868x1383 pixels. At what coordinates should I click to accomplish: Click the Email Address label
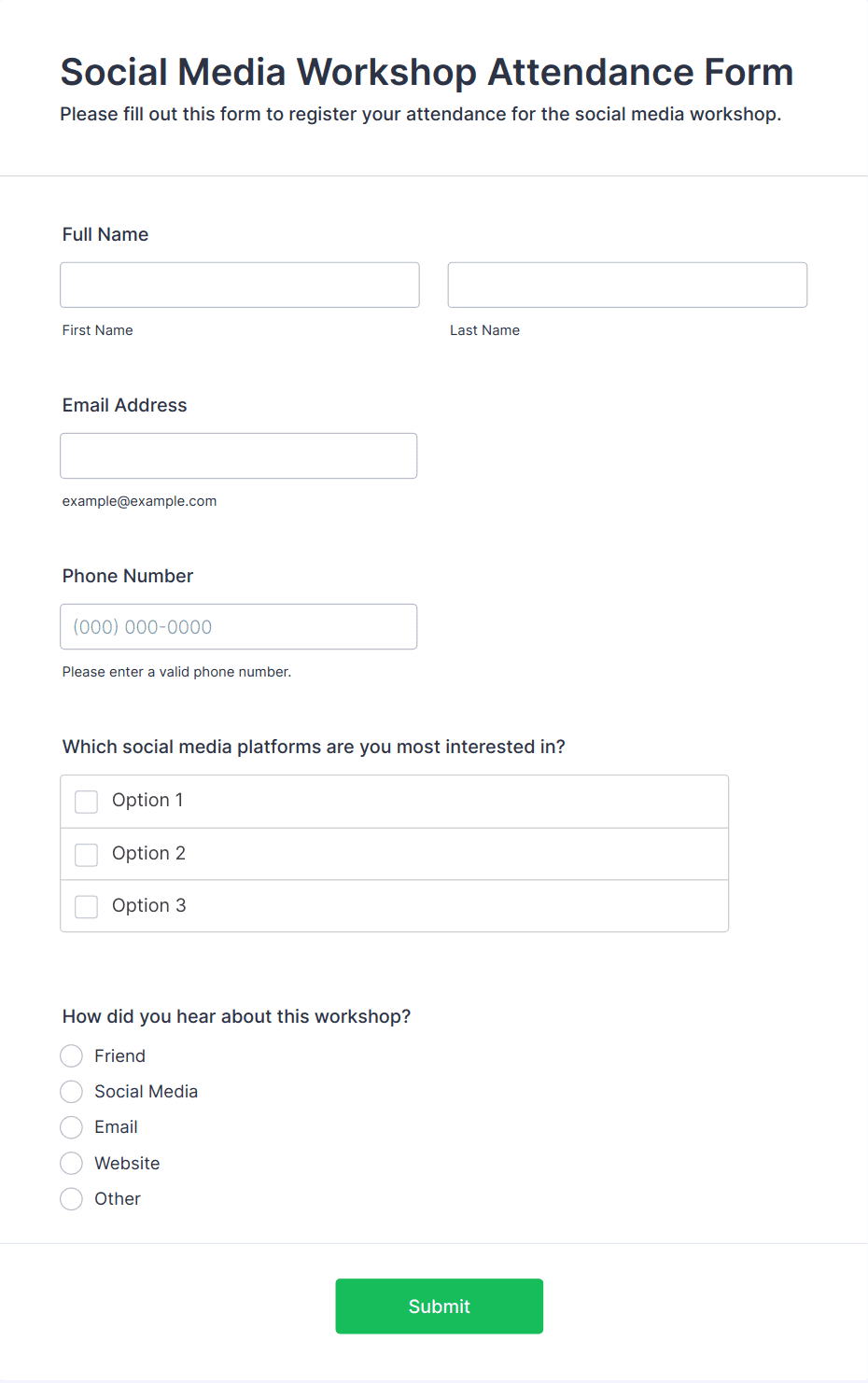[125, 405]
